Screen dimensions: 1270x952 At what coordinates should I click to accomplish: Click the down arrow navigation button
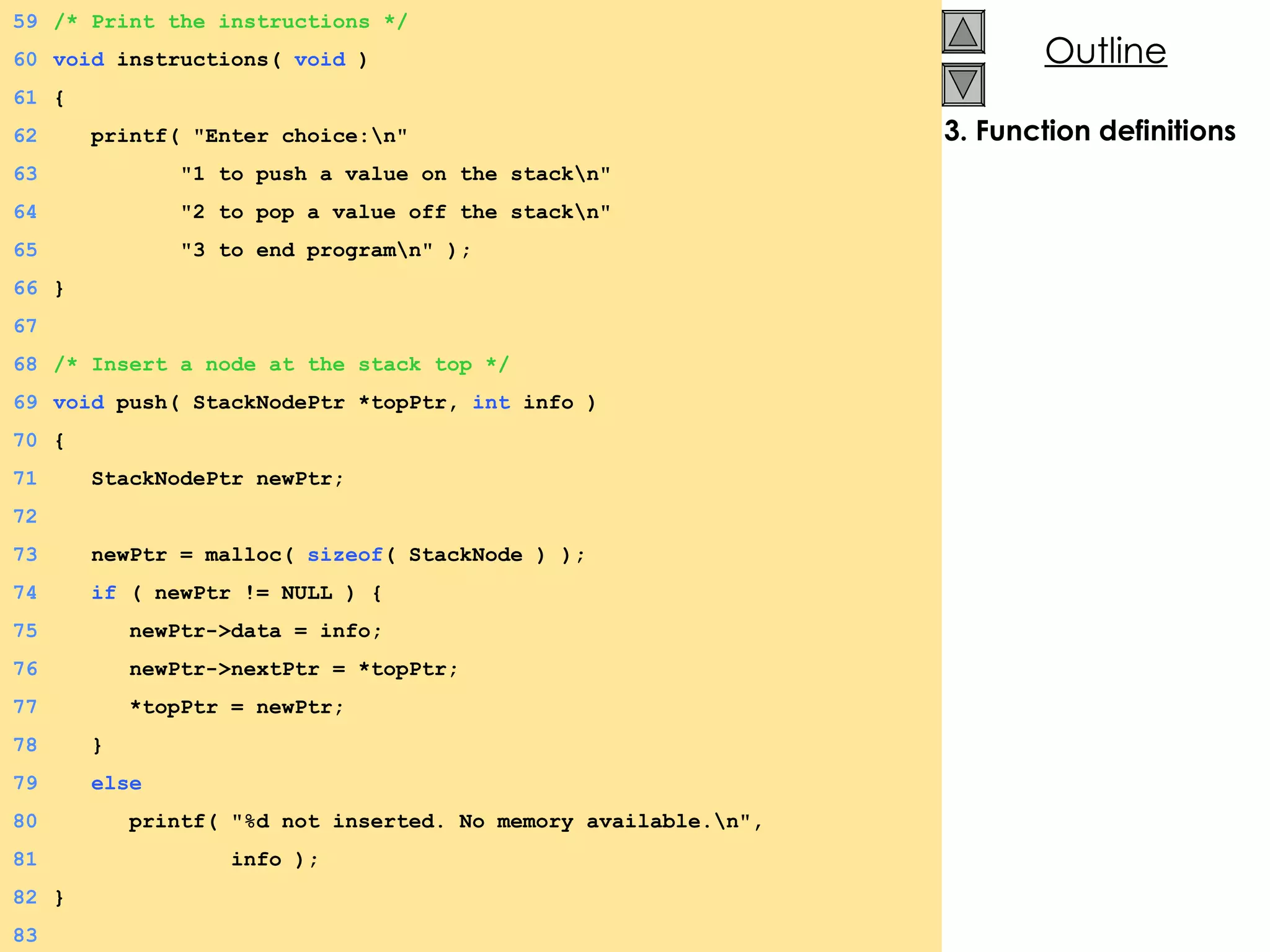pyautogui.click(x=963, y=84)
